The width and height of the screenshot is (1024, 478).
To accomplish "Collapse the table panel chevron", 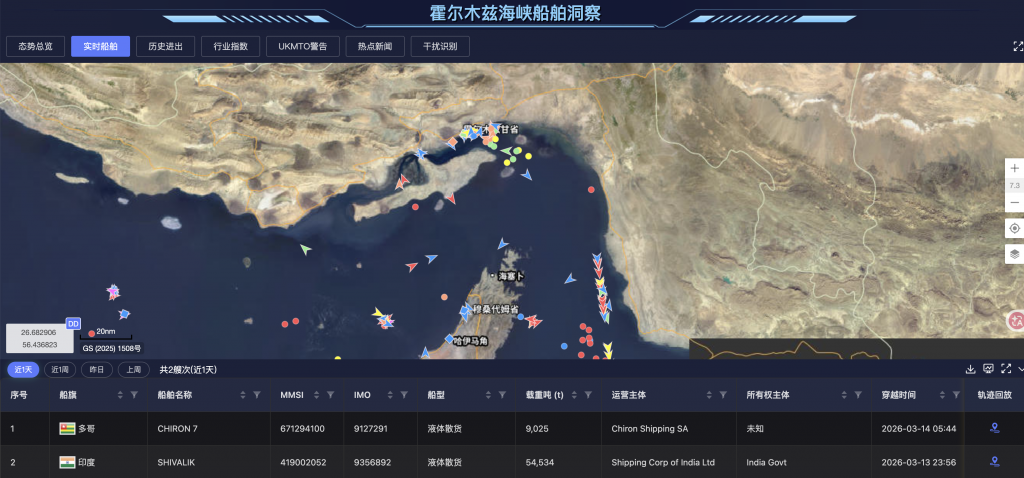I will (x=1020, y=369).
